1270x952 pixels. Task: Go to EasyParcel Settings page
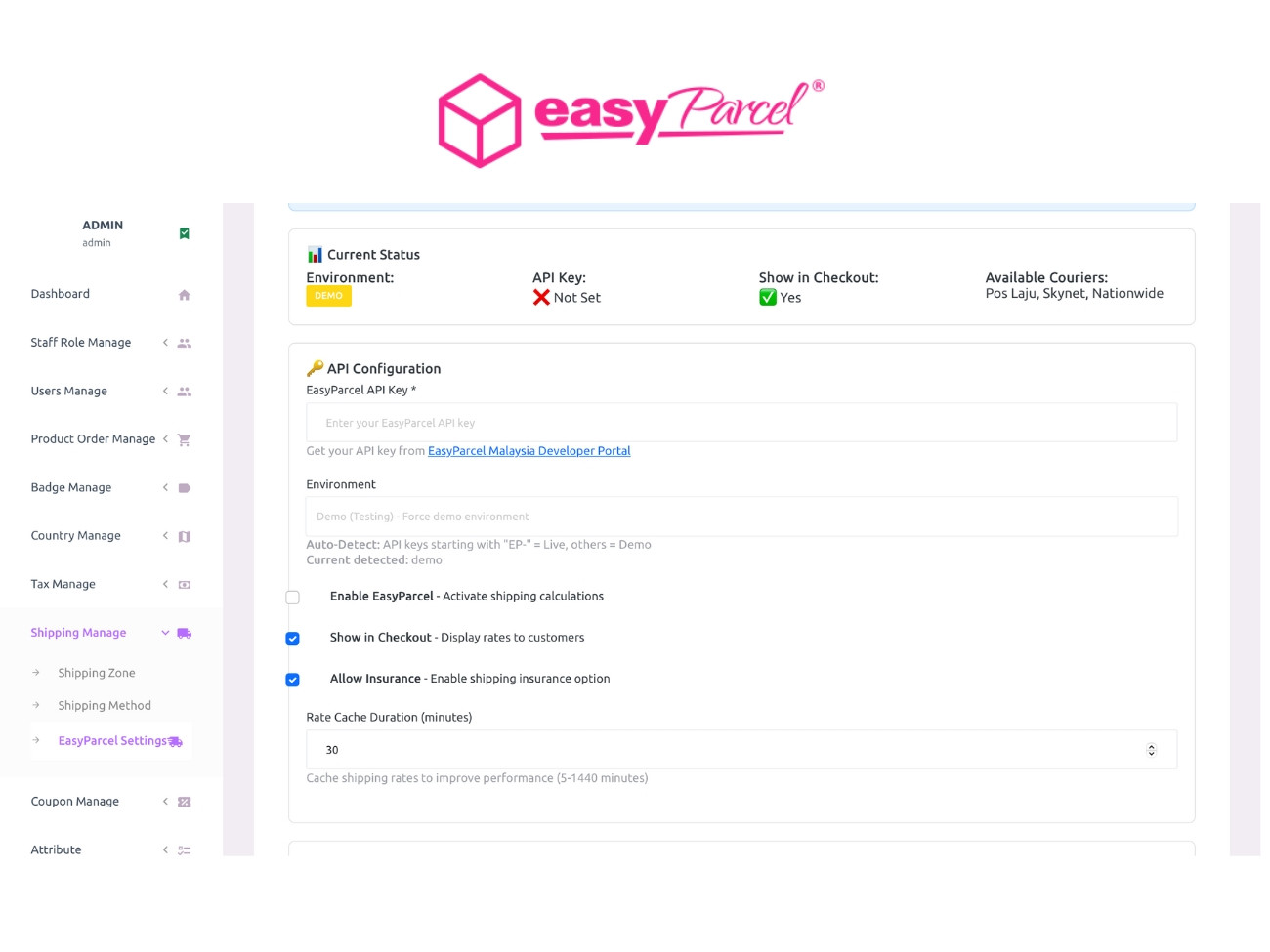(x=112, y=741)
